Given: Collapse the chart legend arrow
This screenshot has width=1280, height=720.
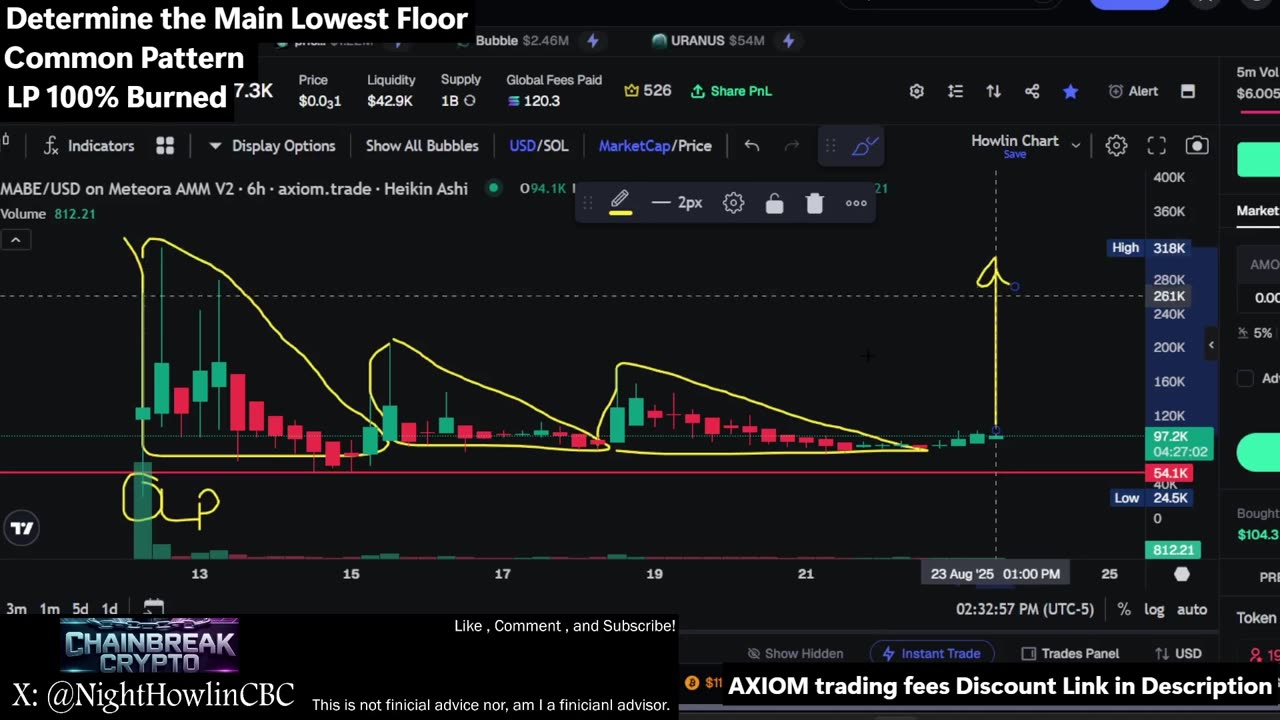Looking at the screenshot, I should 16,240.
